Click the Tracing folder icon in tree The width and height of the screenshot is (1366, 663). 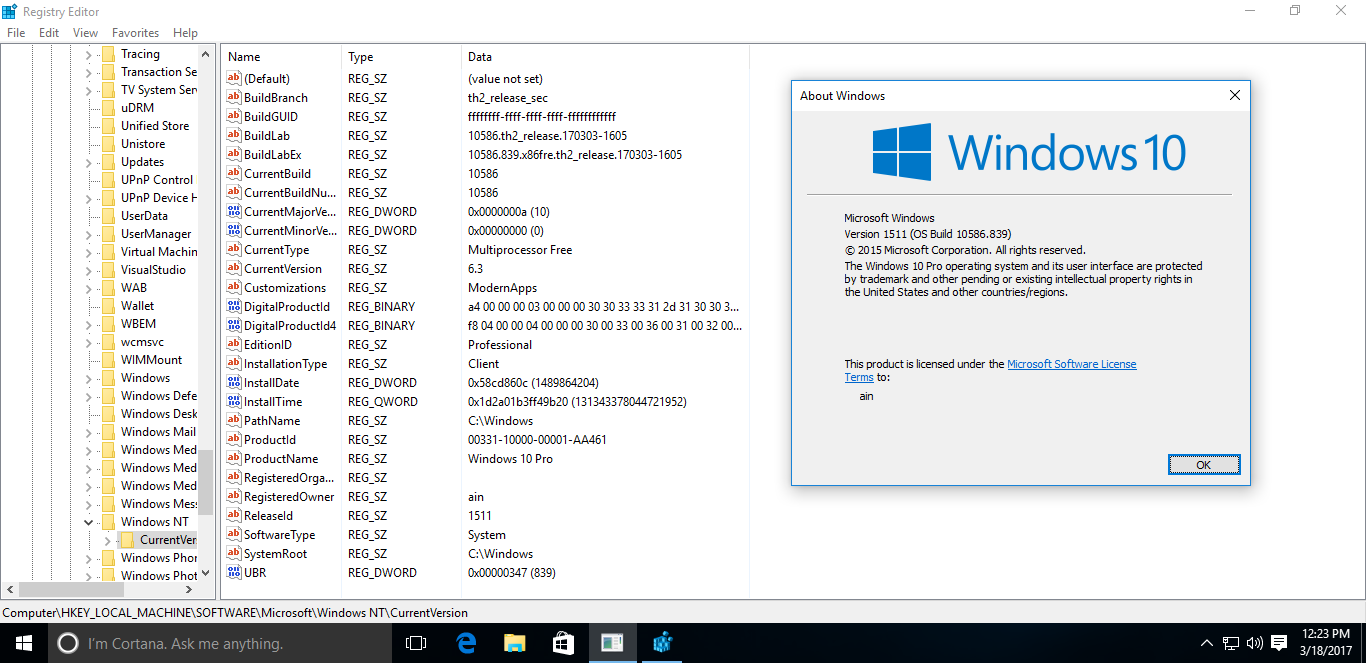coord(108,54)
